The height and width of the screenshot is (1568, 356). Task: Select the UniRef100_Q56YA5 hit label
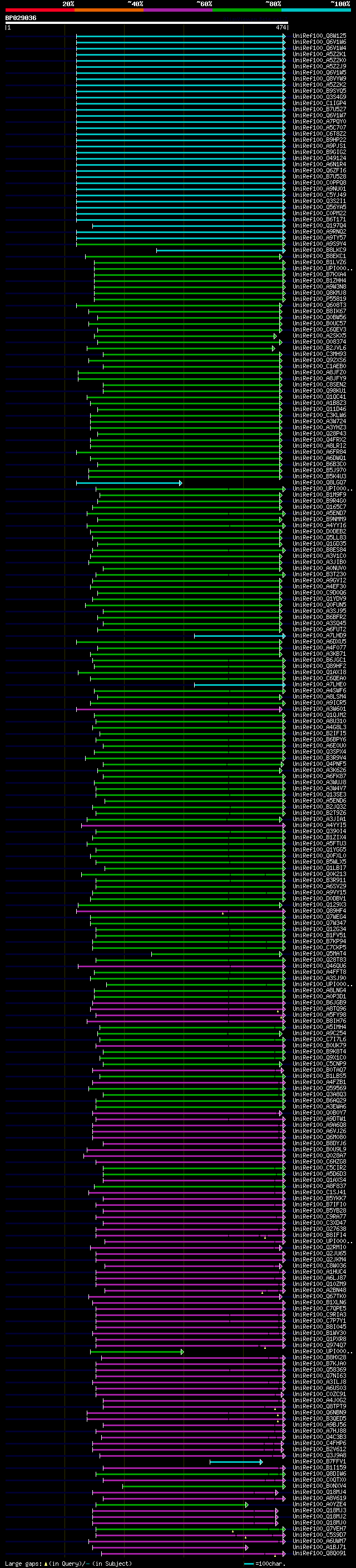pos(319,207)
